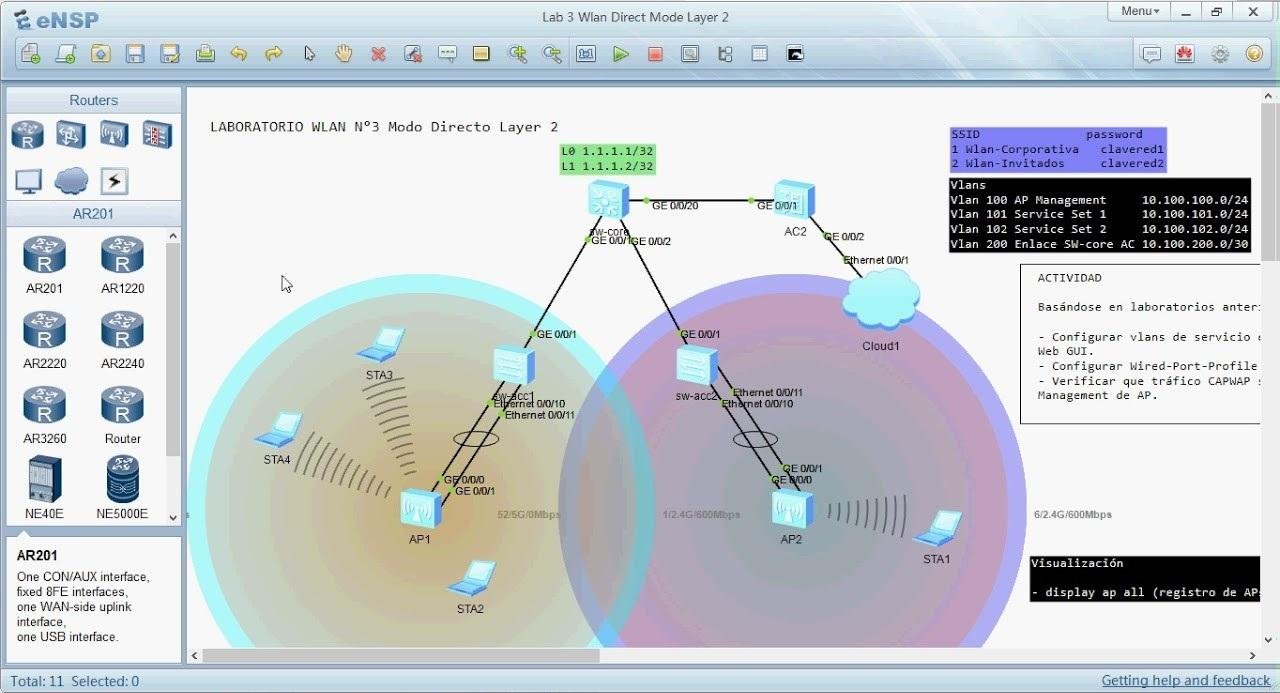
Task: Click the Zoom In magnifier icon
Action: 517,54
